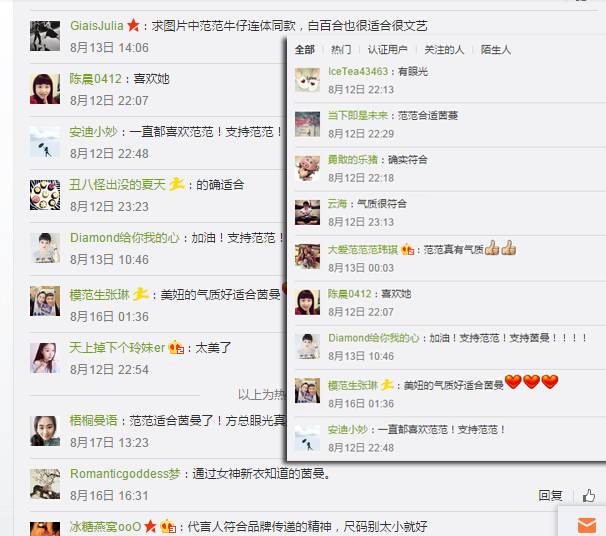Click the member badge beside 天上掉下个玲妹er

pos(176,347)
